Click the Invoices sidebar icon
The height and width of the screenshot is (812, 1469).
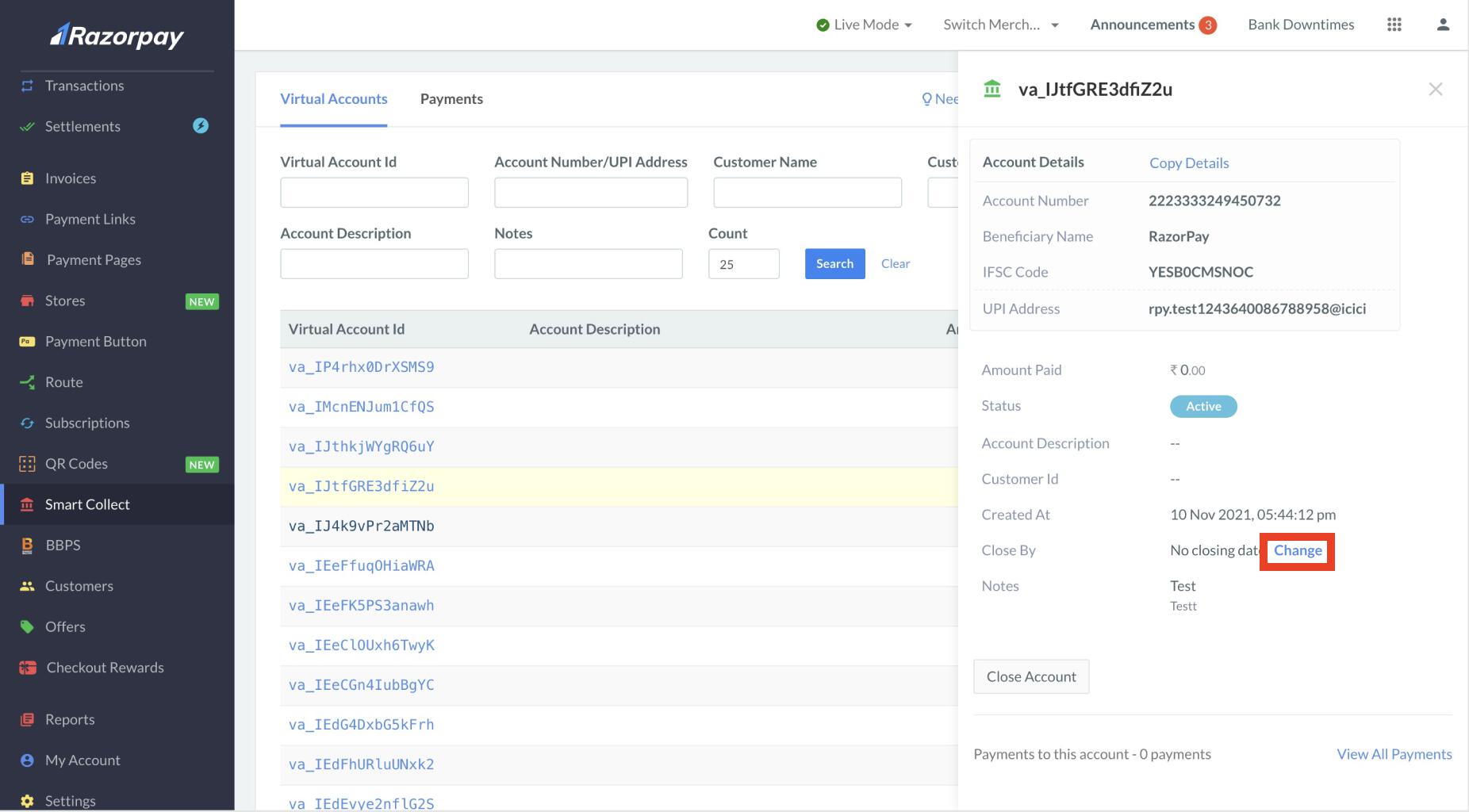[x=27, y=178]
